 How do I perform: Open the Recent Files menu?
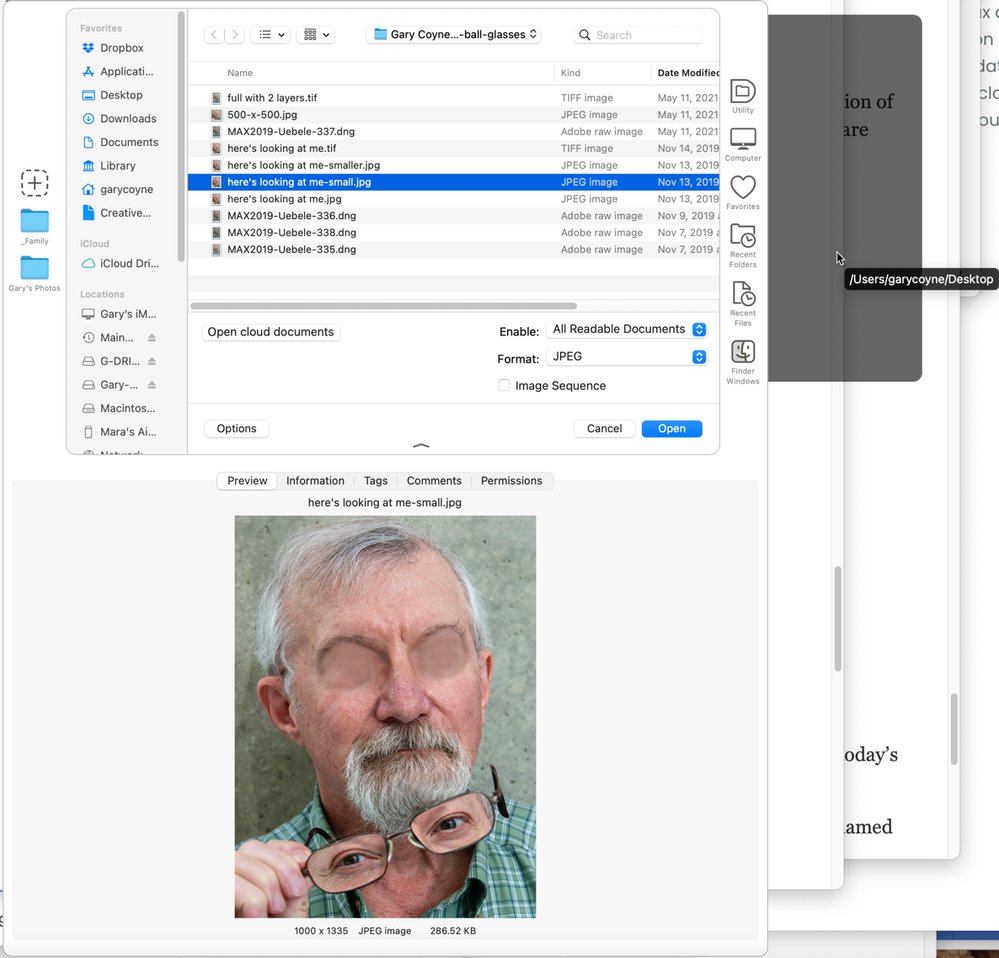[743, 304]
